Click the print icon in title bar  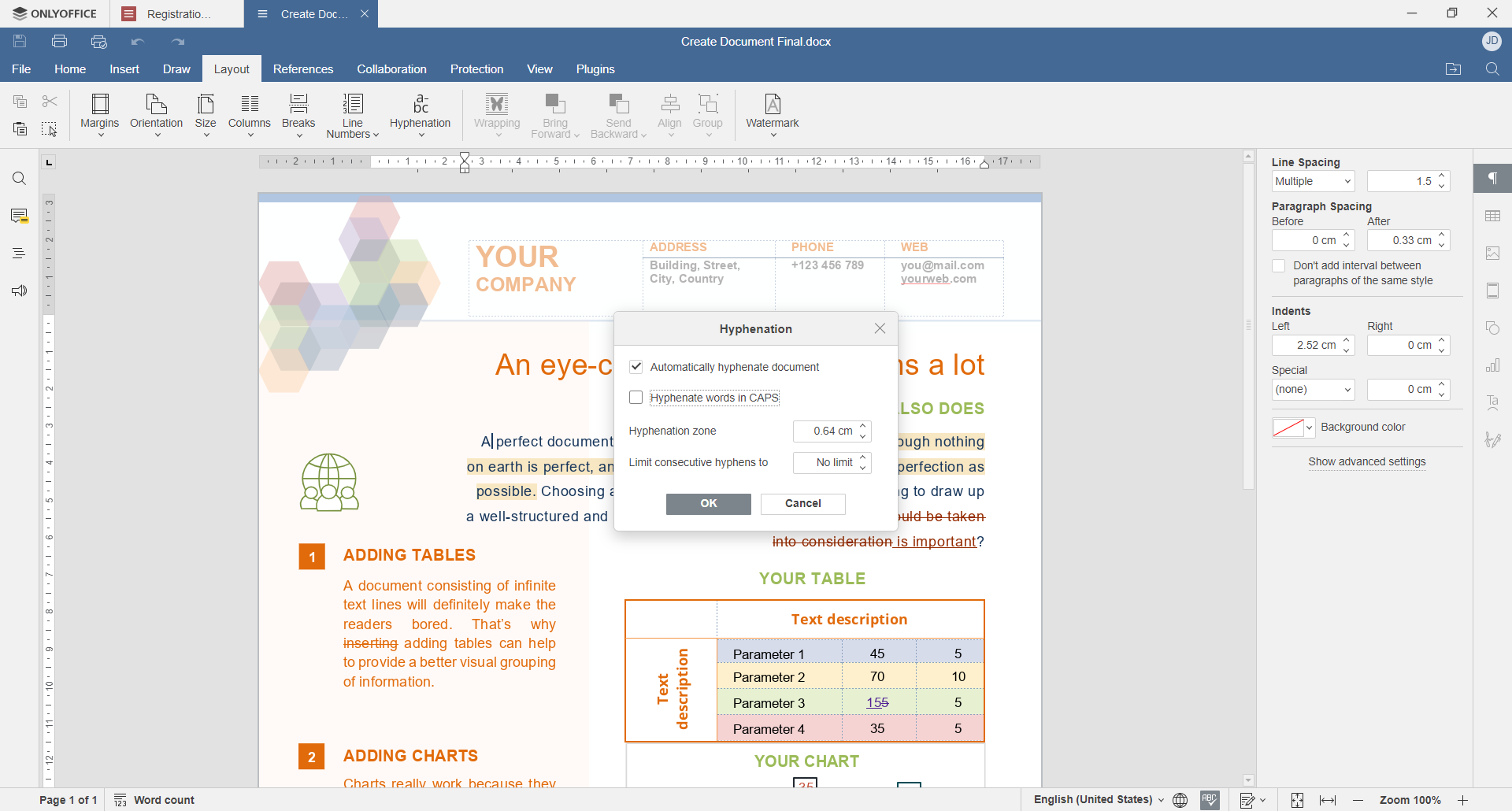tap(60, 42)
